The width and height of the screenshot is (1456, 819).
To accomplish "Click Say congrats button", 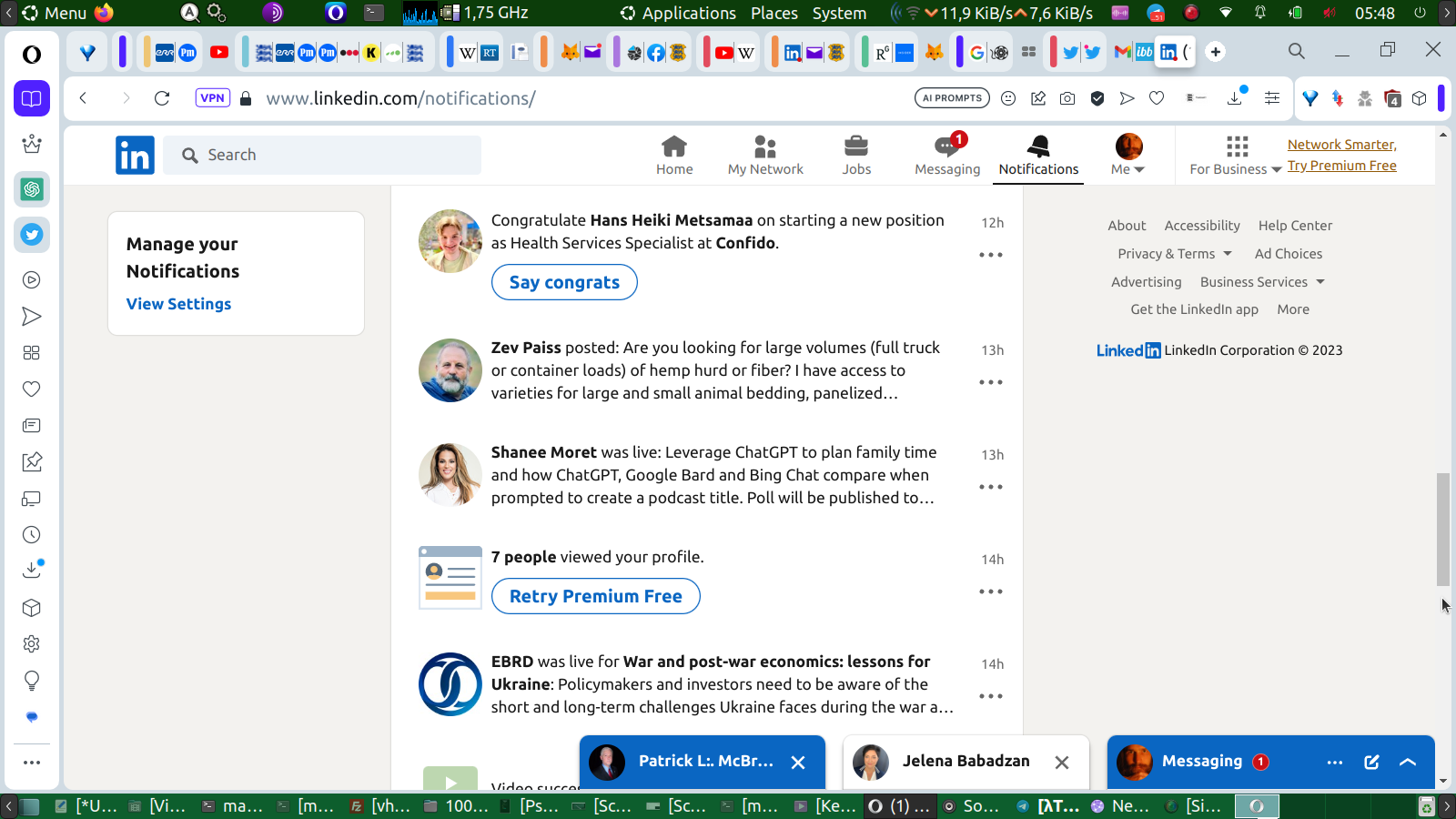I will tap(564, 282).
